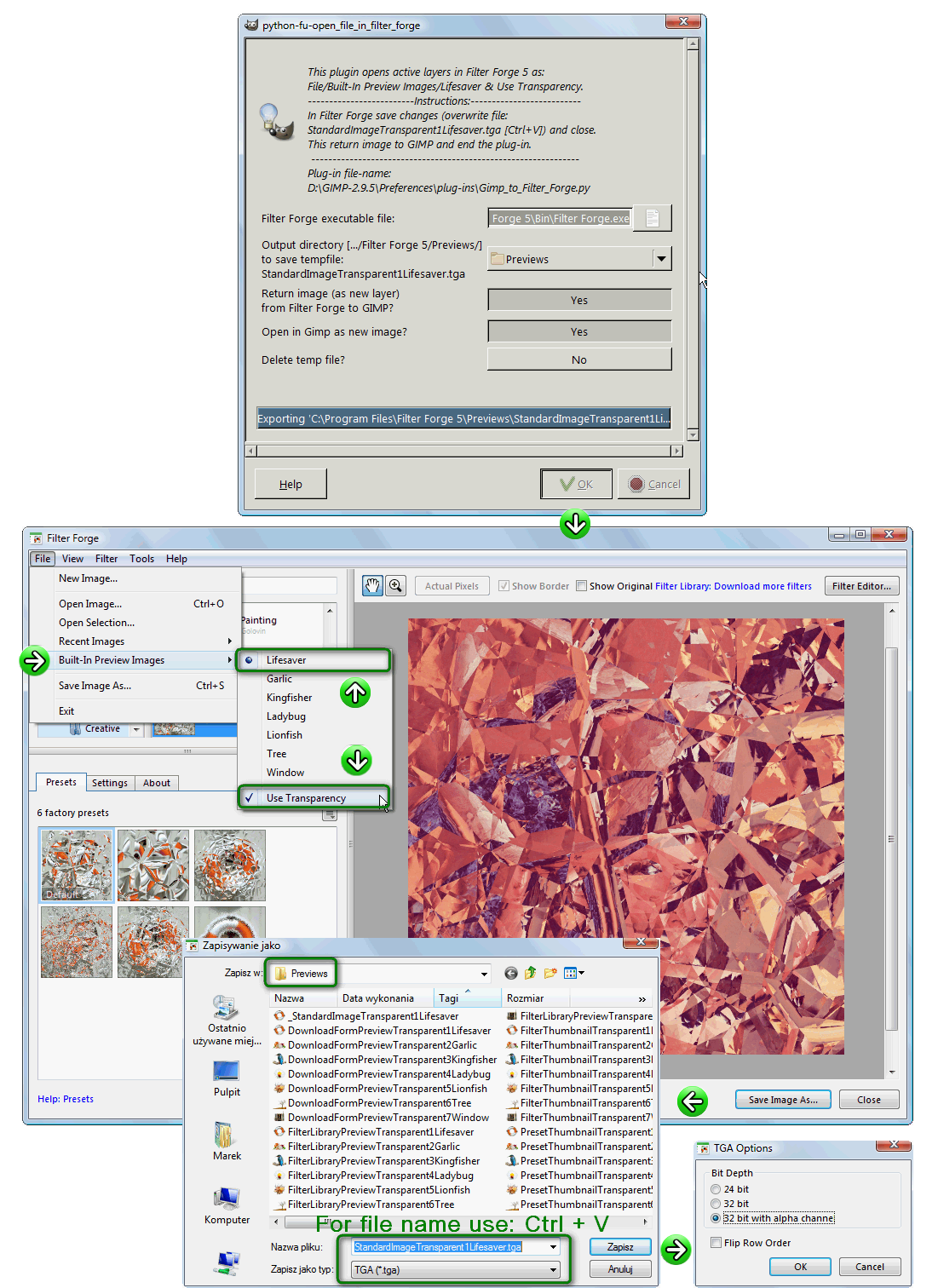Screen dimensions: 938x1288
Task: Open Pulpit desktop shortcut in save dialog
Action: click(x=227, y=1078)
